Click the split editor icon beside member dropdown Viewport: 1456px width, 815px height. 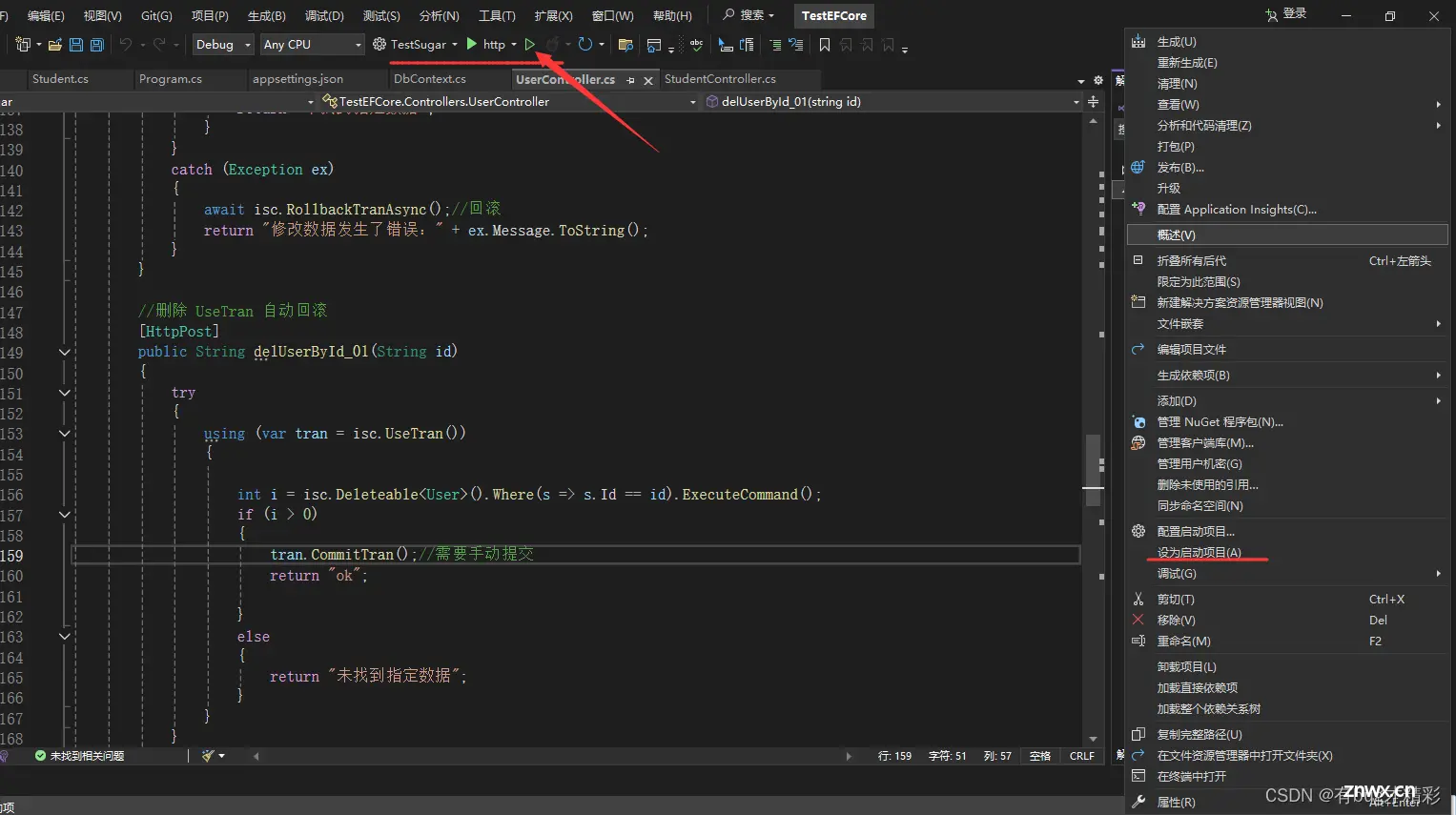pos(1094,101)
